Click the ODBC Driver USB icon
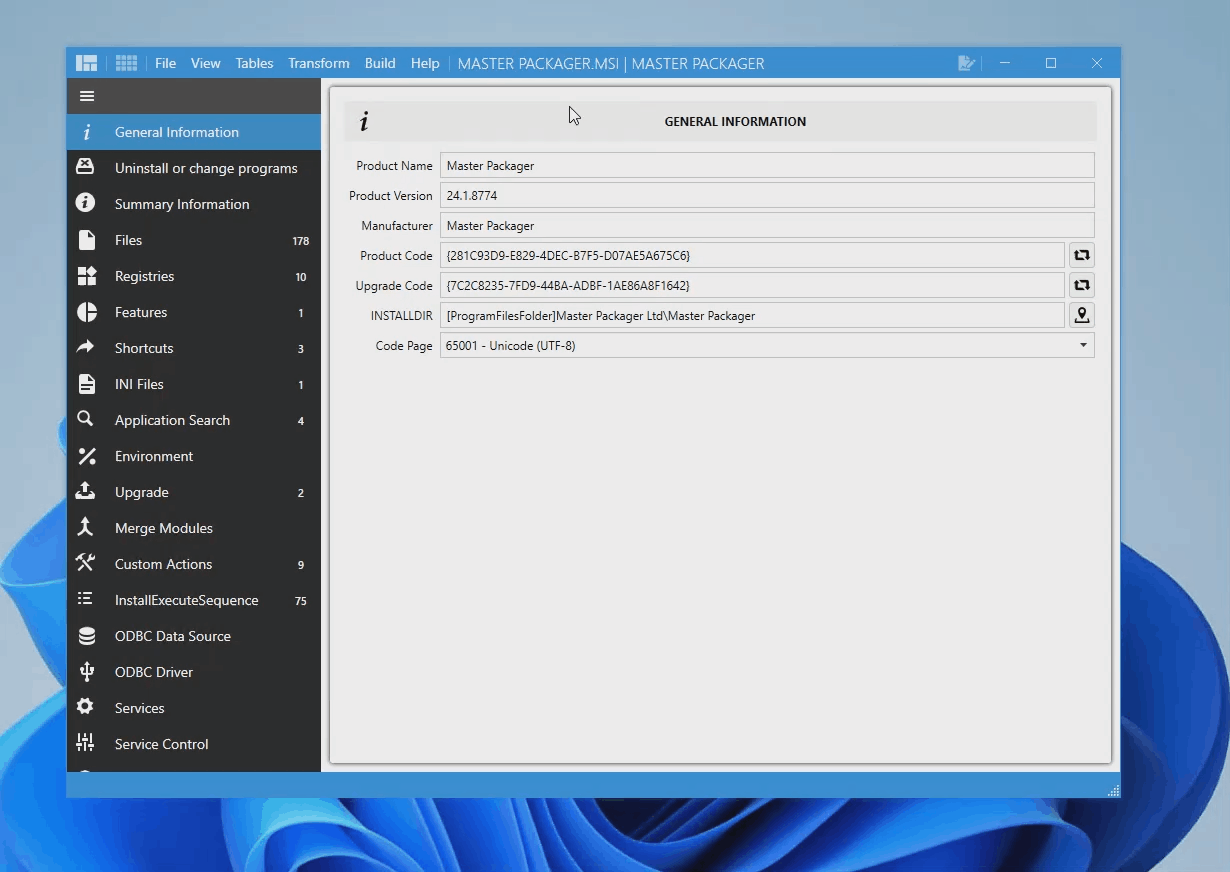Image resolution: width=1230 pixels, height=872 pixels. click(x=87, y=672)
